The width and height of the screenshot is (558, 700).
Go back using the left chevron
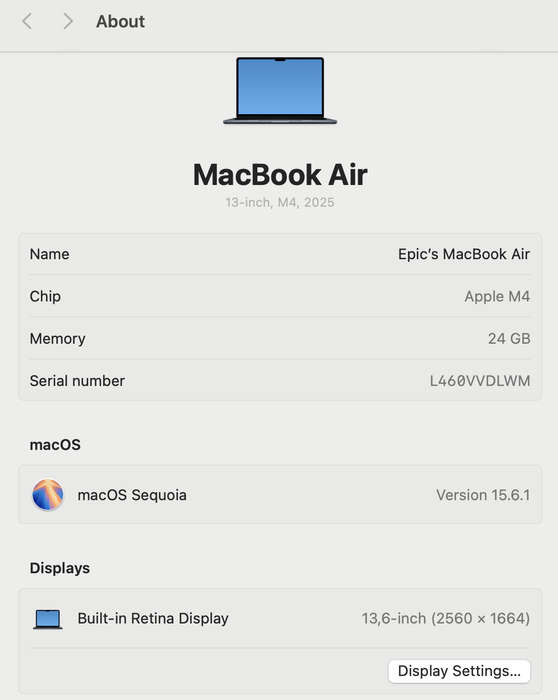click(27, 21)
